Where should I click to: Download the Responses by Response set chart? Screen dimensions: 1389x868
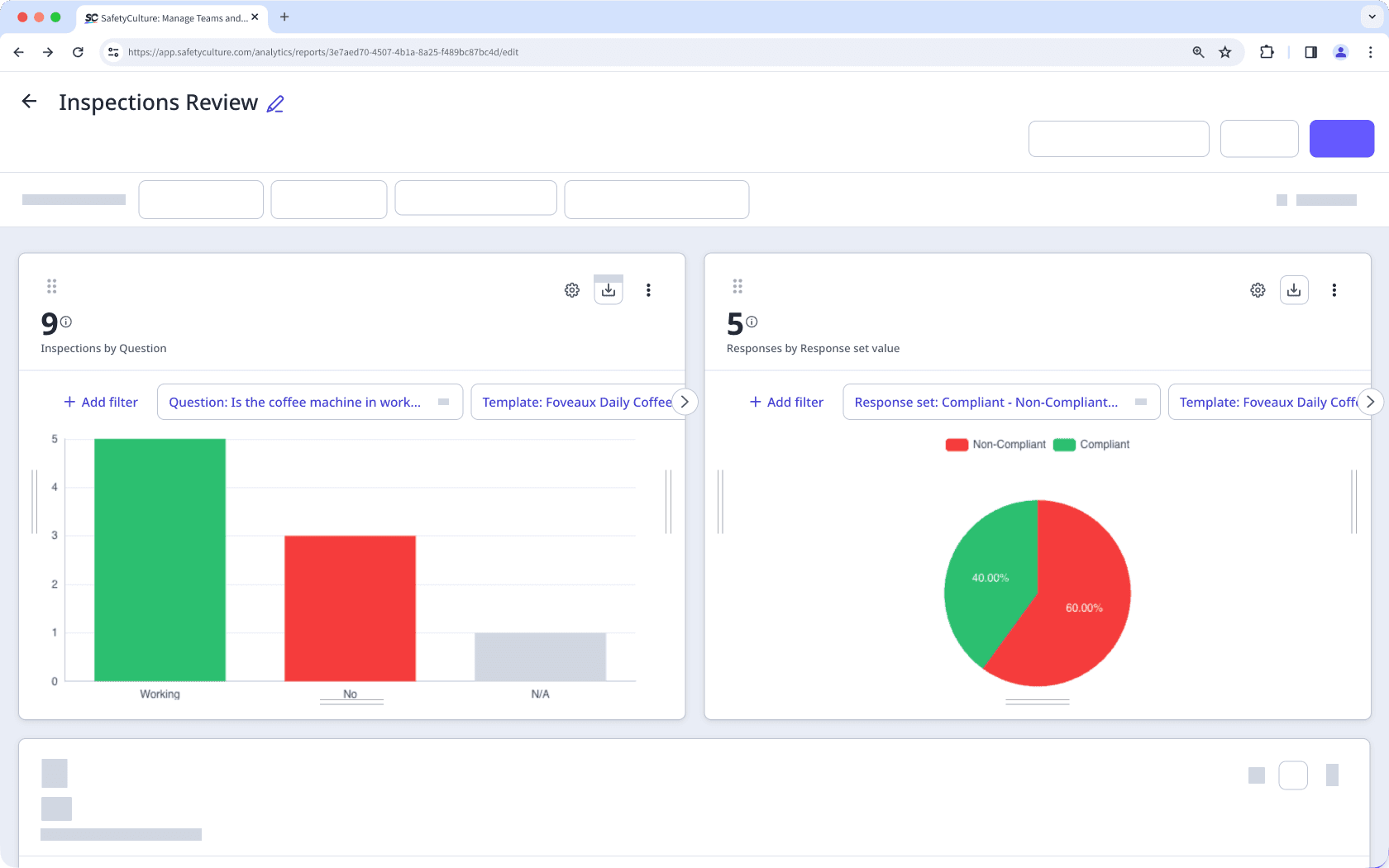pyautogui.click(x=1294, y=290)
